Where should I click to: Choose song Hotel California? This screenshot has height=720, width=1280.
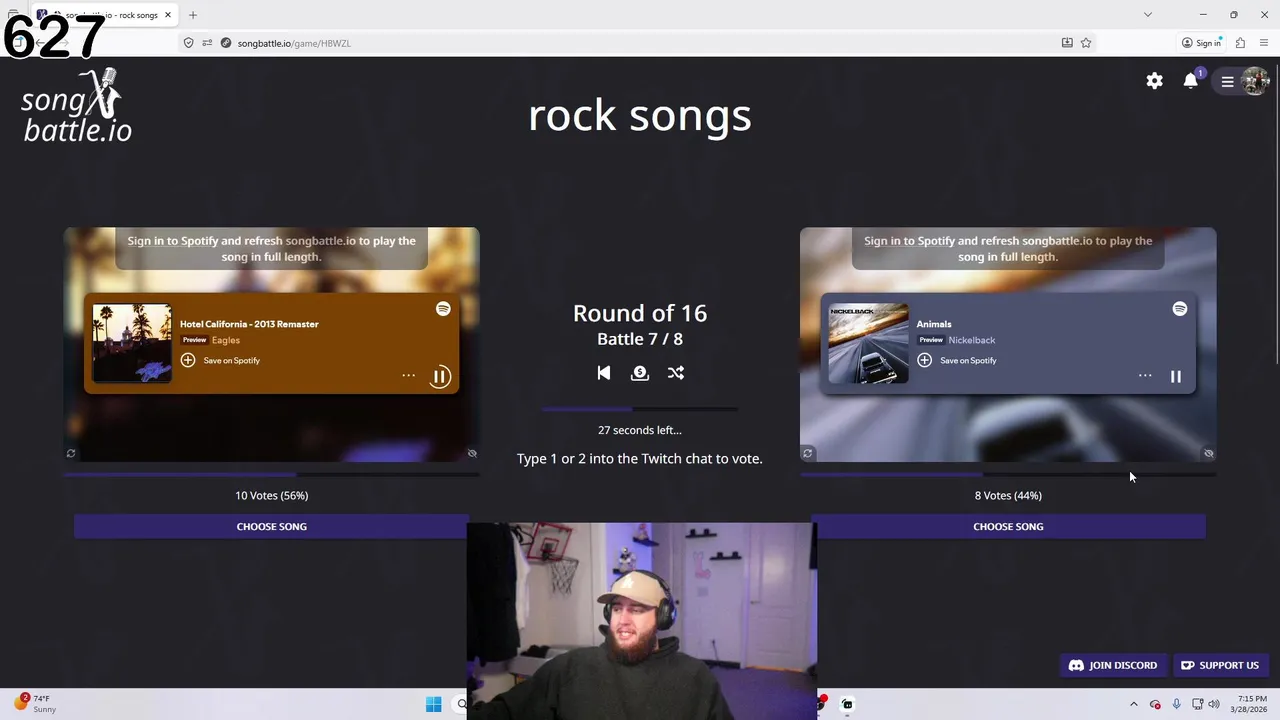click(272, 526)
